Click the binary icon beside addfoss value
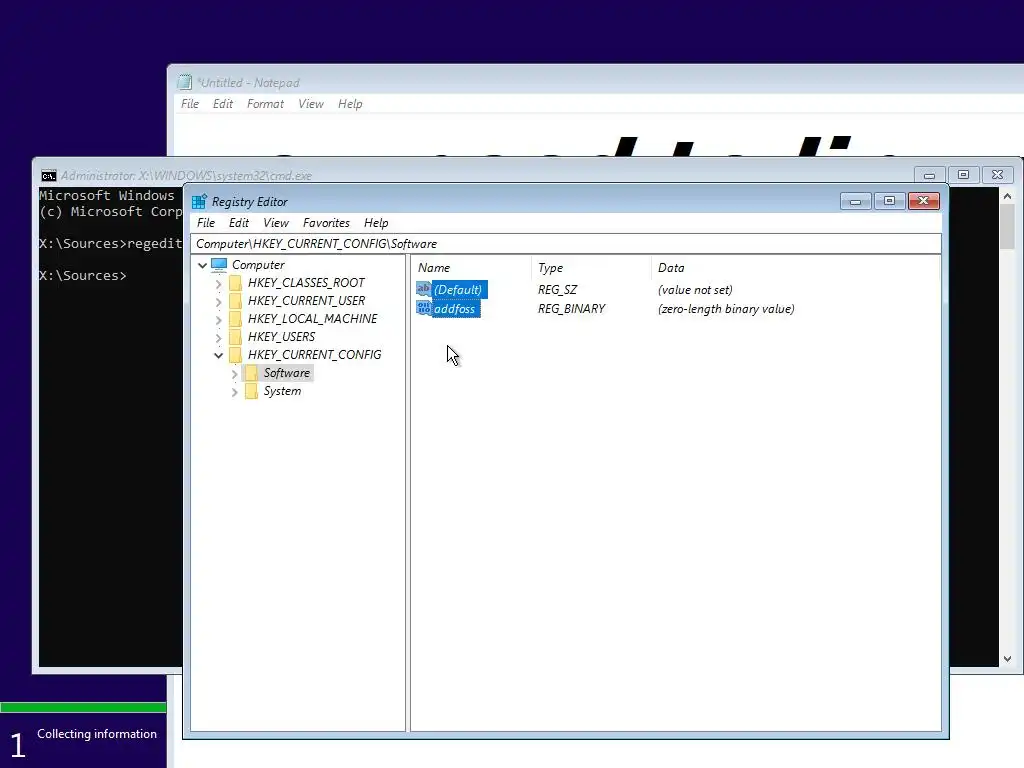Viewport: 1024px width, 768px height. [x=423, y=308]
